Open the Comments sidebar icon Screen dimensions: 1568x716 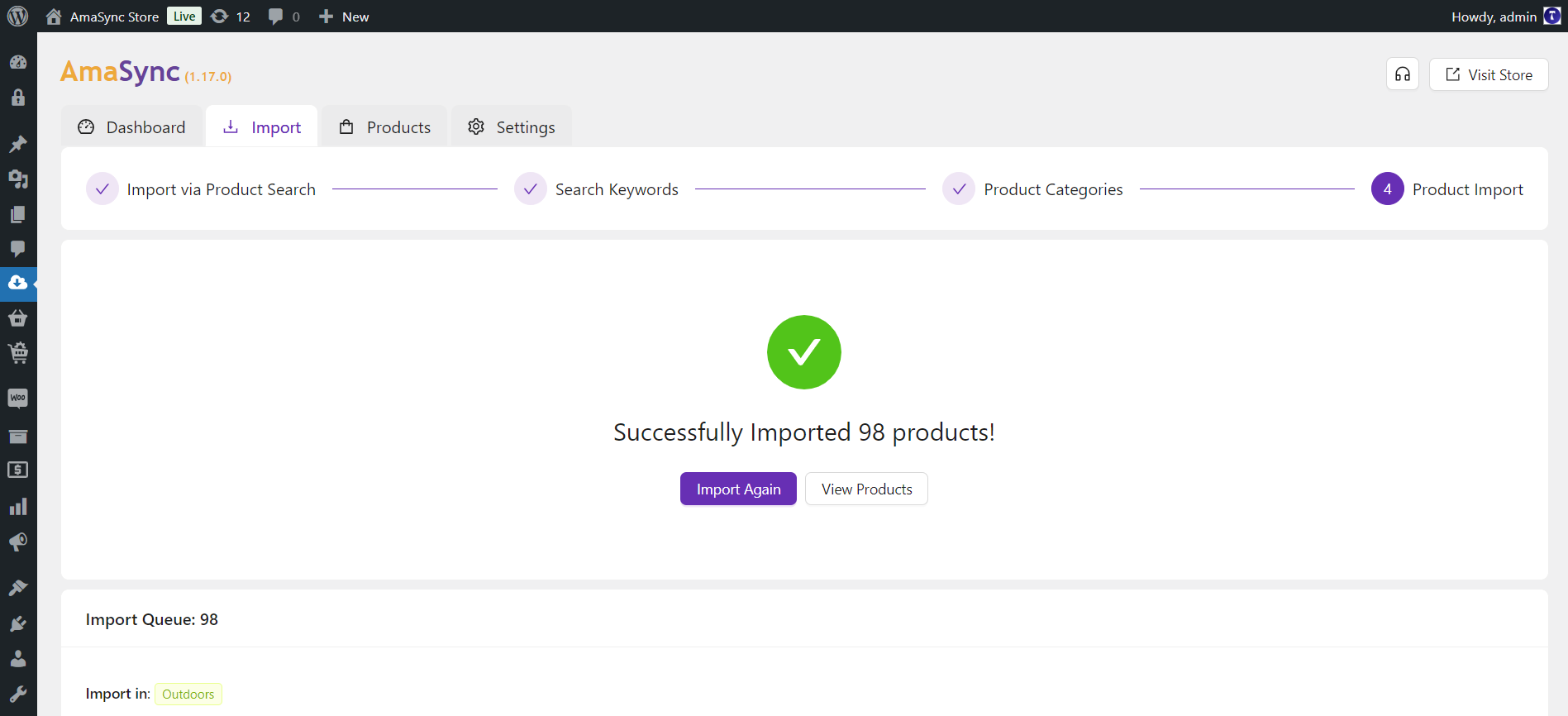click(17, 249)
